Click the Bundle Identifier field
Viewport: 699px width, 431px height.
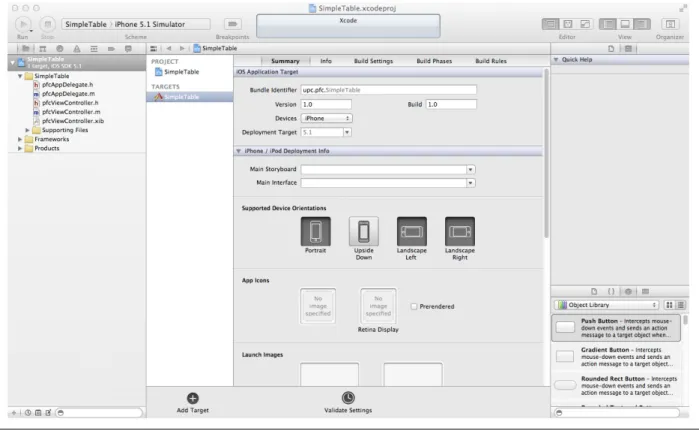point(388,90)
